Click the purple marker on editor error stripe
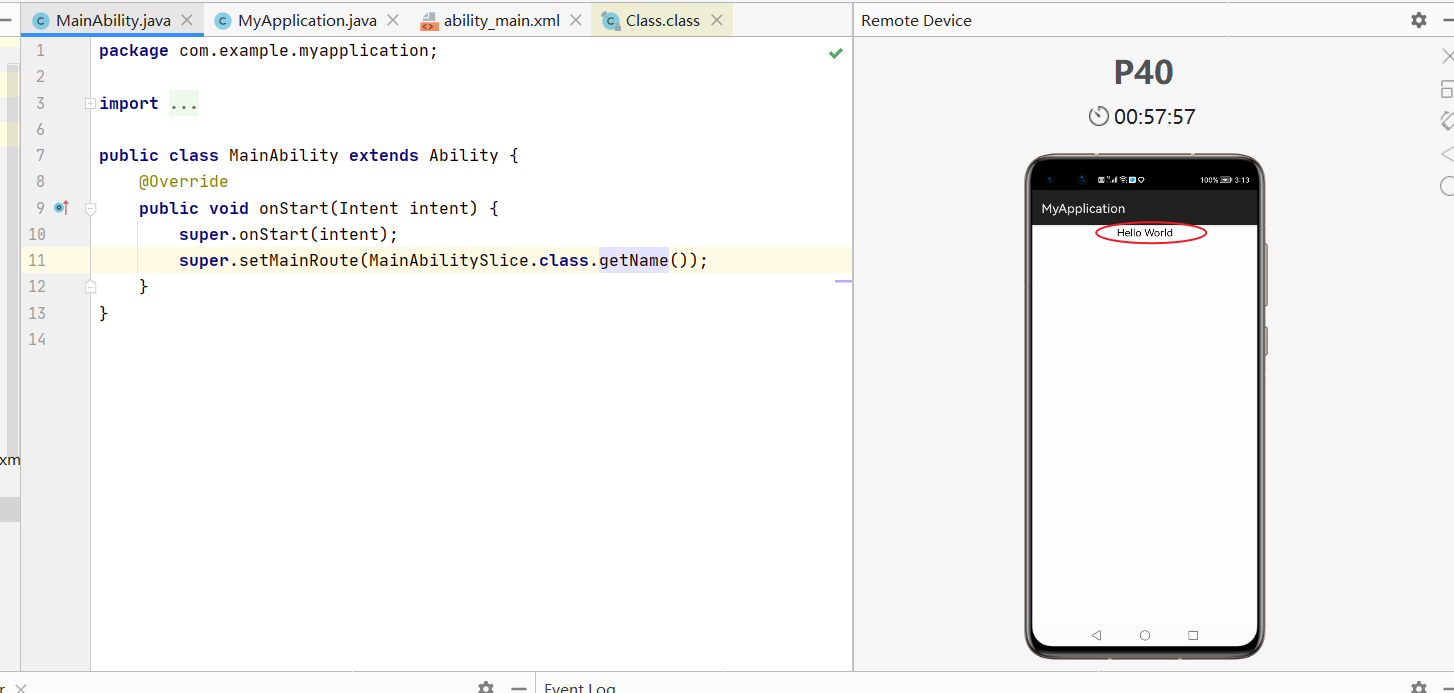This screenshot has height=693, width=1454. click(843, 282)
